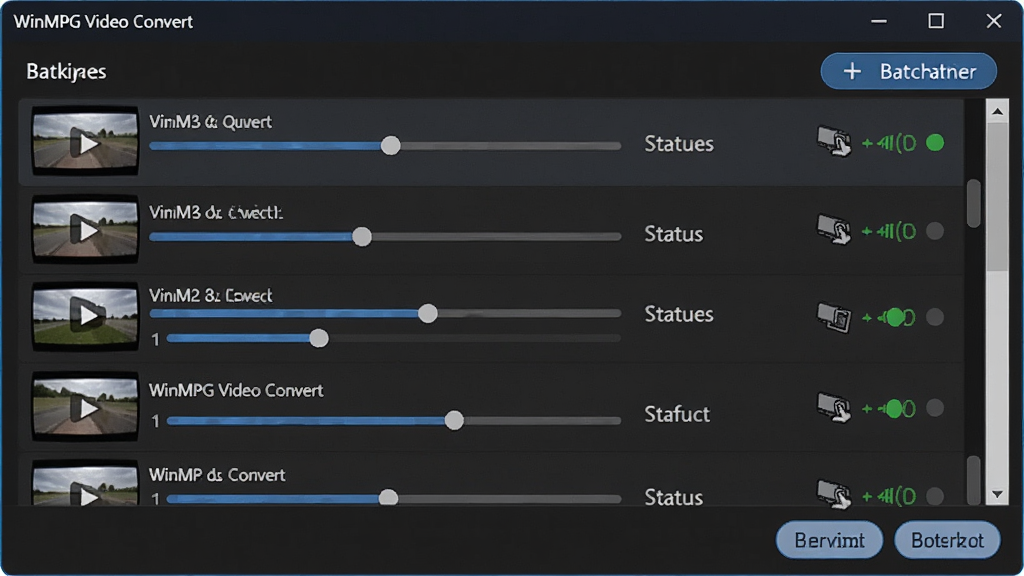Select the grey dot in the ViniM2 row
This screenshot has height=576, width=1024.
(935, 317)
